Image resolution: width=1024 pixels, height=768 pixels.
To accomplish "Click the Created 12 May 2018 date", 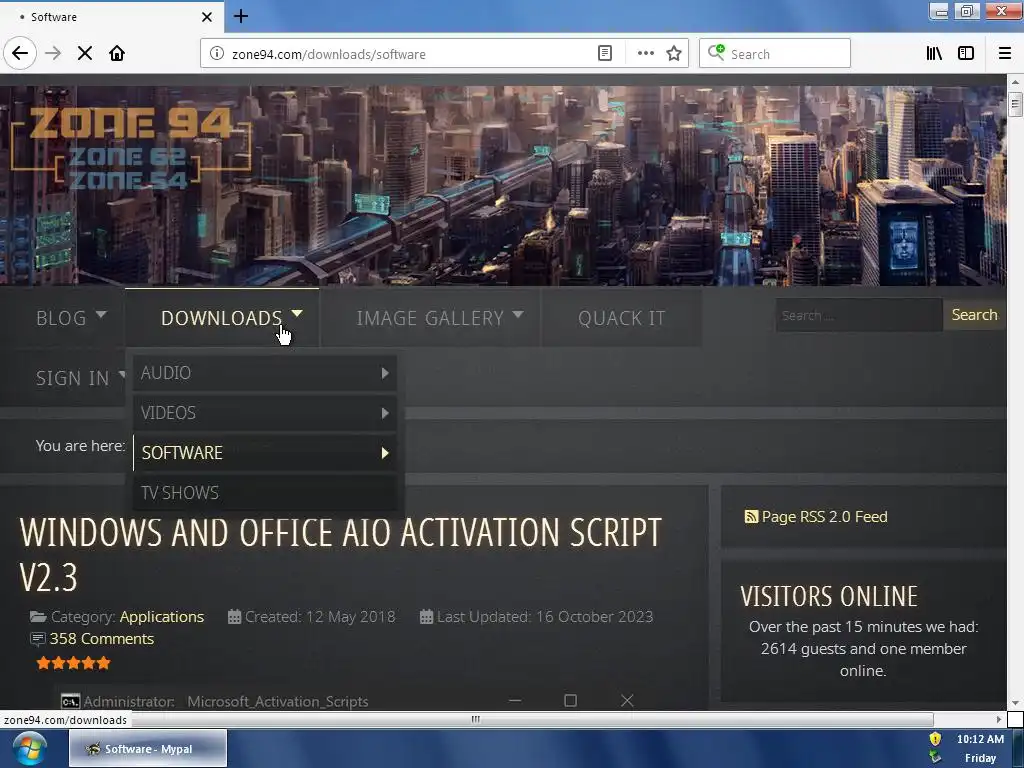I will (x=319, y=616).
